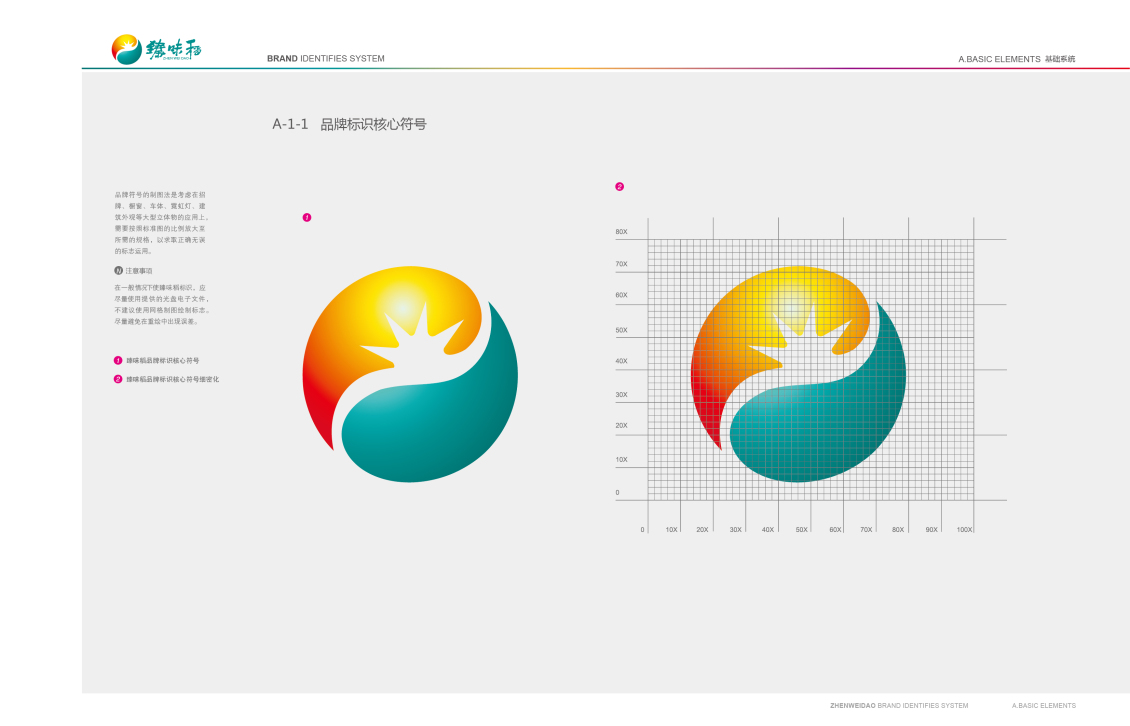Click the "40X" label on the vertical axis

pos(621,361)
